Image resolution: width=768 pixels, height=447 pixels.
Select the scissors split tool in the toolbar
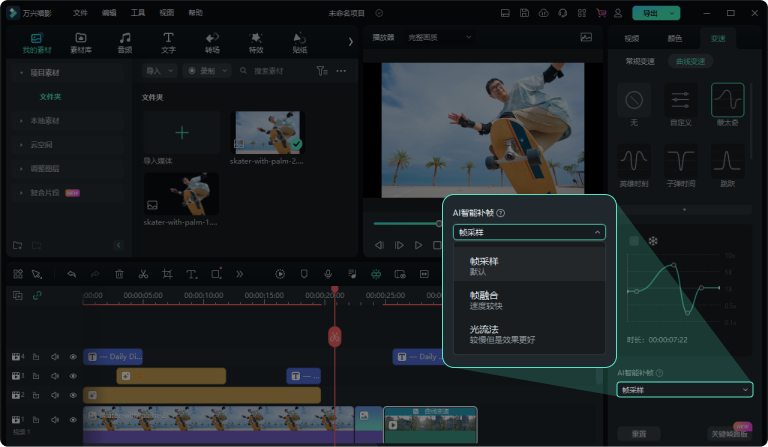(143, 274)
